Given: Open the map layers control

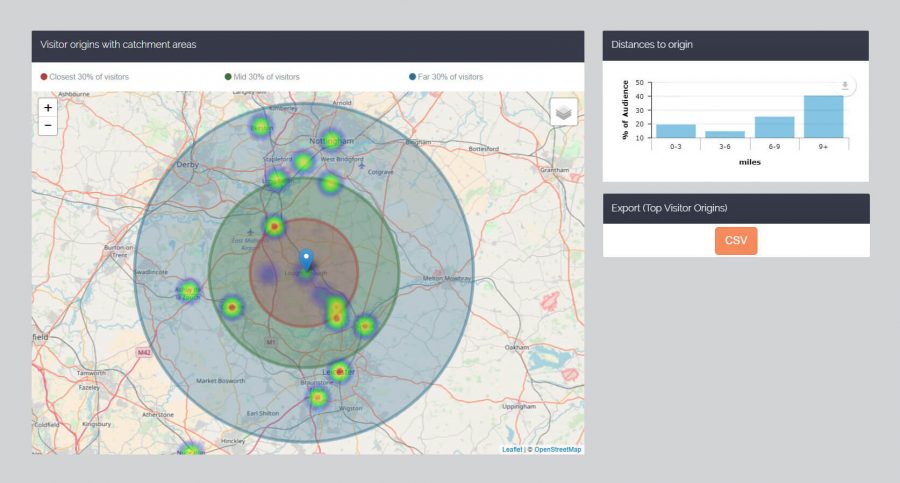Looking at the screenshot, I should (563, 112).
